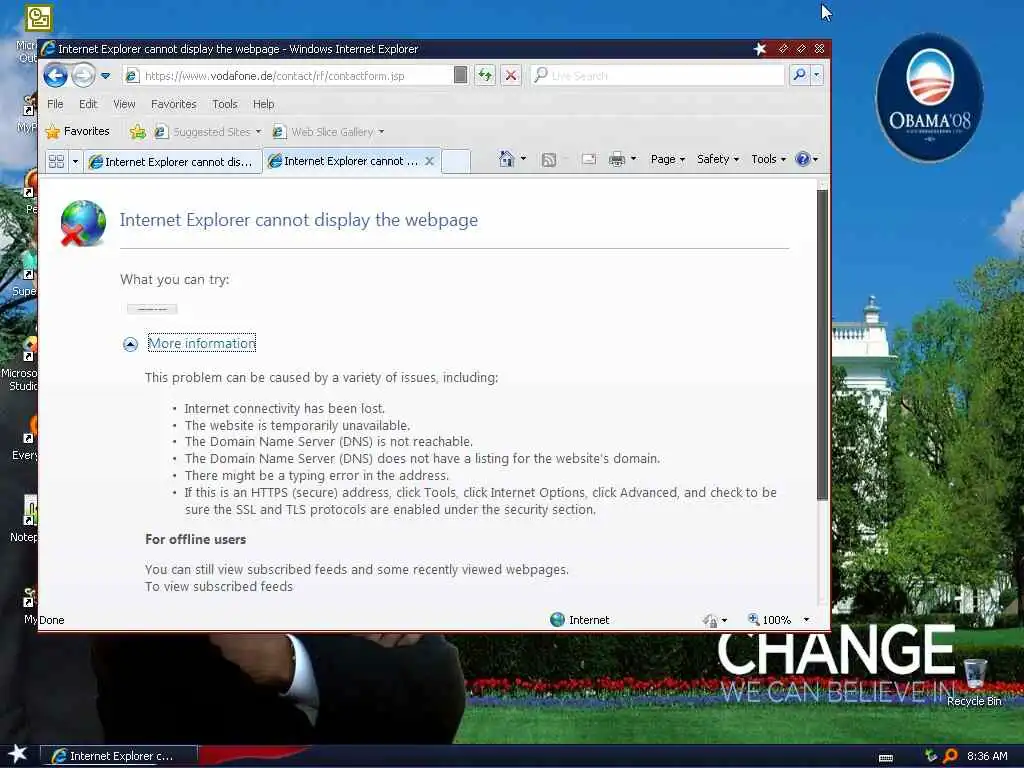Image resolution: width=1024 pixels, height=768 pixels.
Task: Click the page heading 'Internet Explorer cannot display the webpage'
Action: [x=298, y=220]
